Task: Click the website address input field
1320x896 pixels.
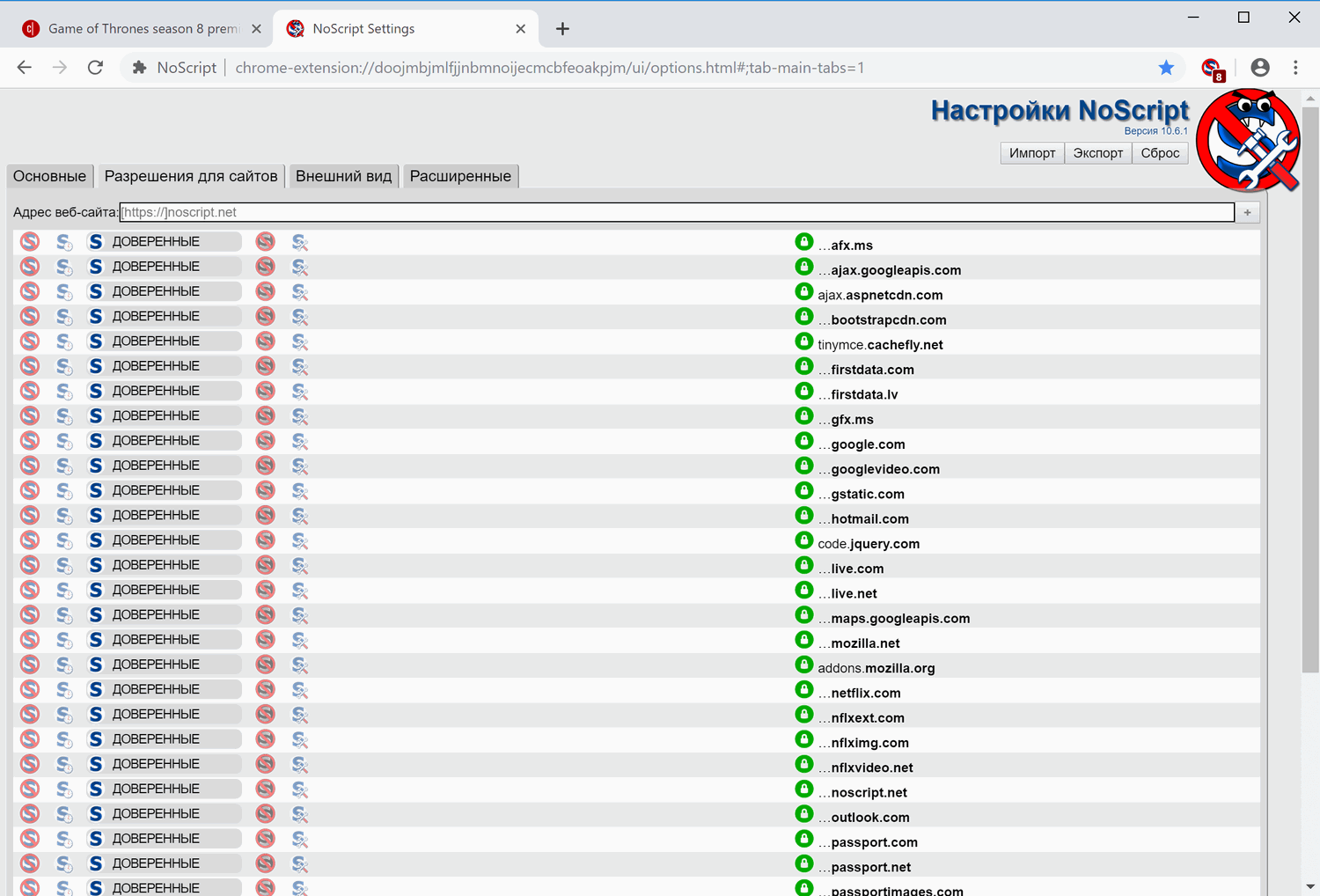Action: pos(676,212)
